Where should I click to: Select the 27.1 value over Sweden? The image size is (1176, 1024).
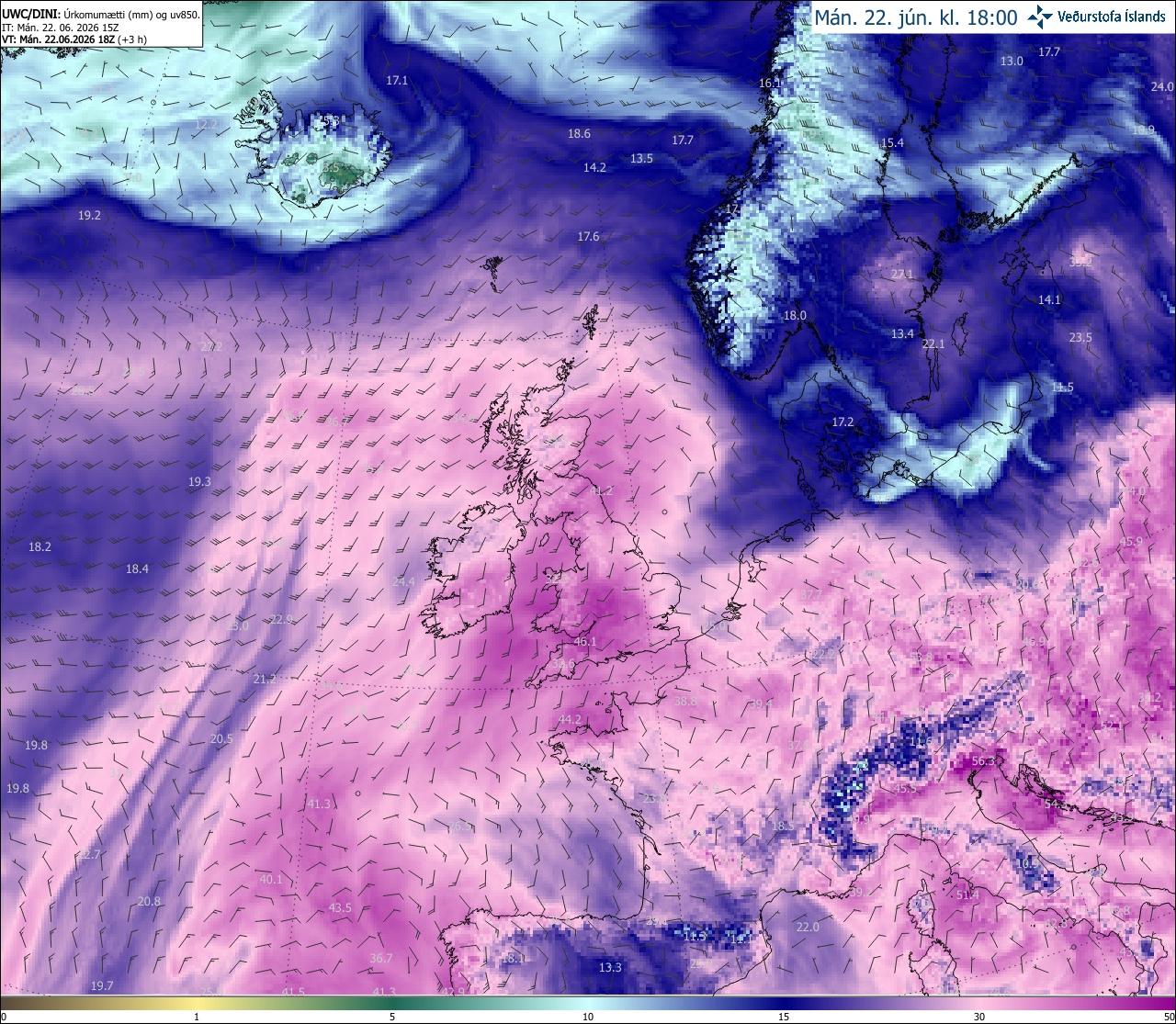902,275
